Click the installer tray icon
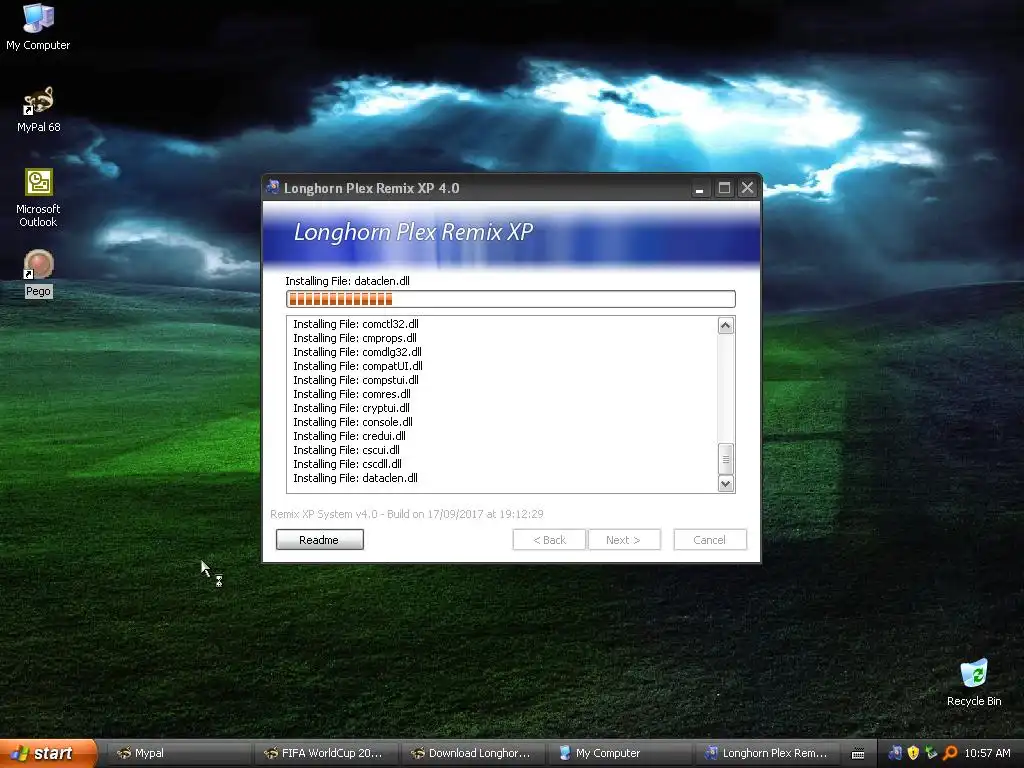The image size is (1024, 768). (x=895, y=753)
